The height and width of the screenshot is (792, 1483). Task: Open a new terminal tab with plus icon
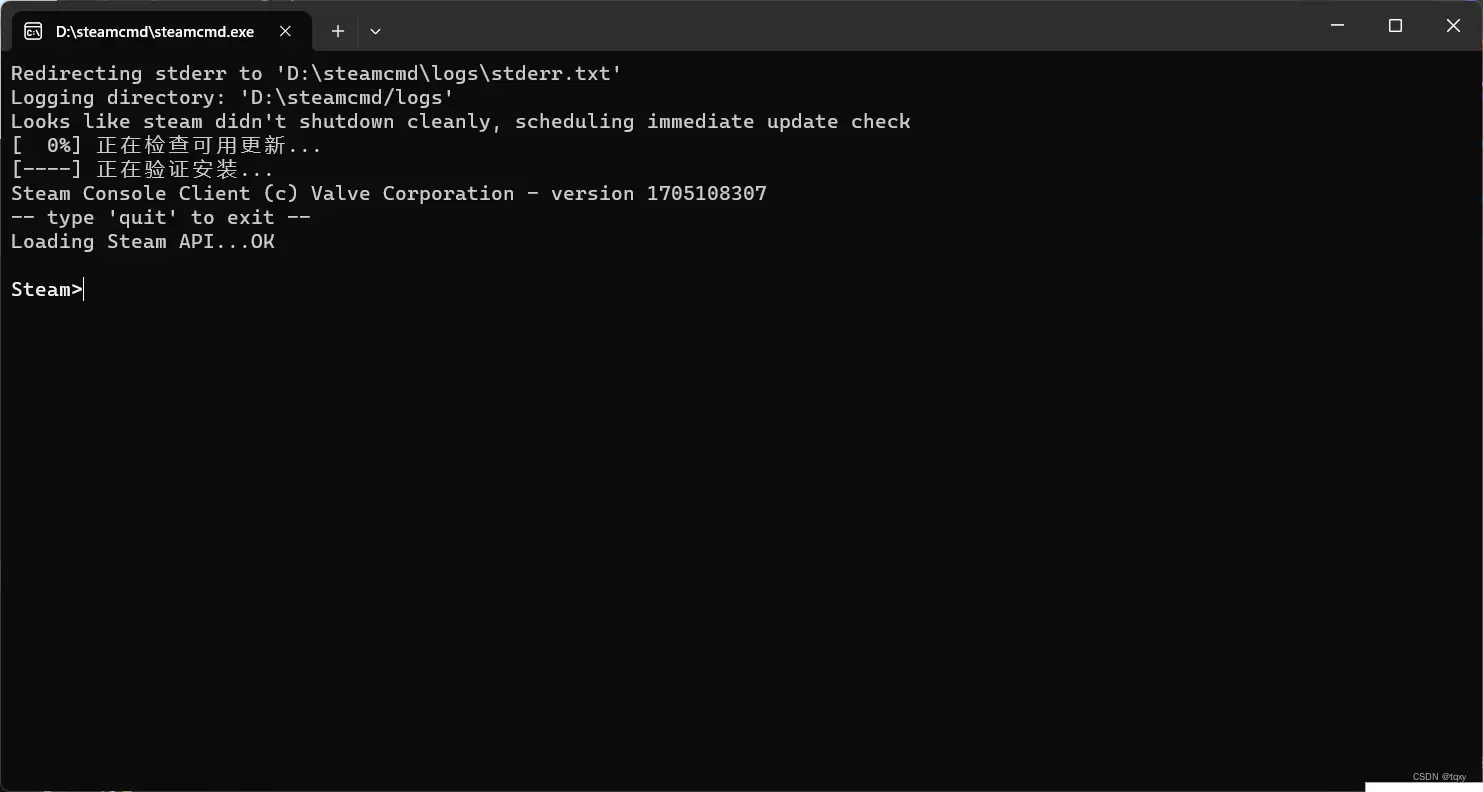tap(338, 31)
